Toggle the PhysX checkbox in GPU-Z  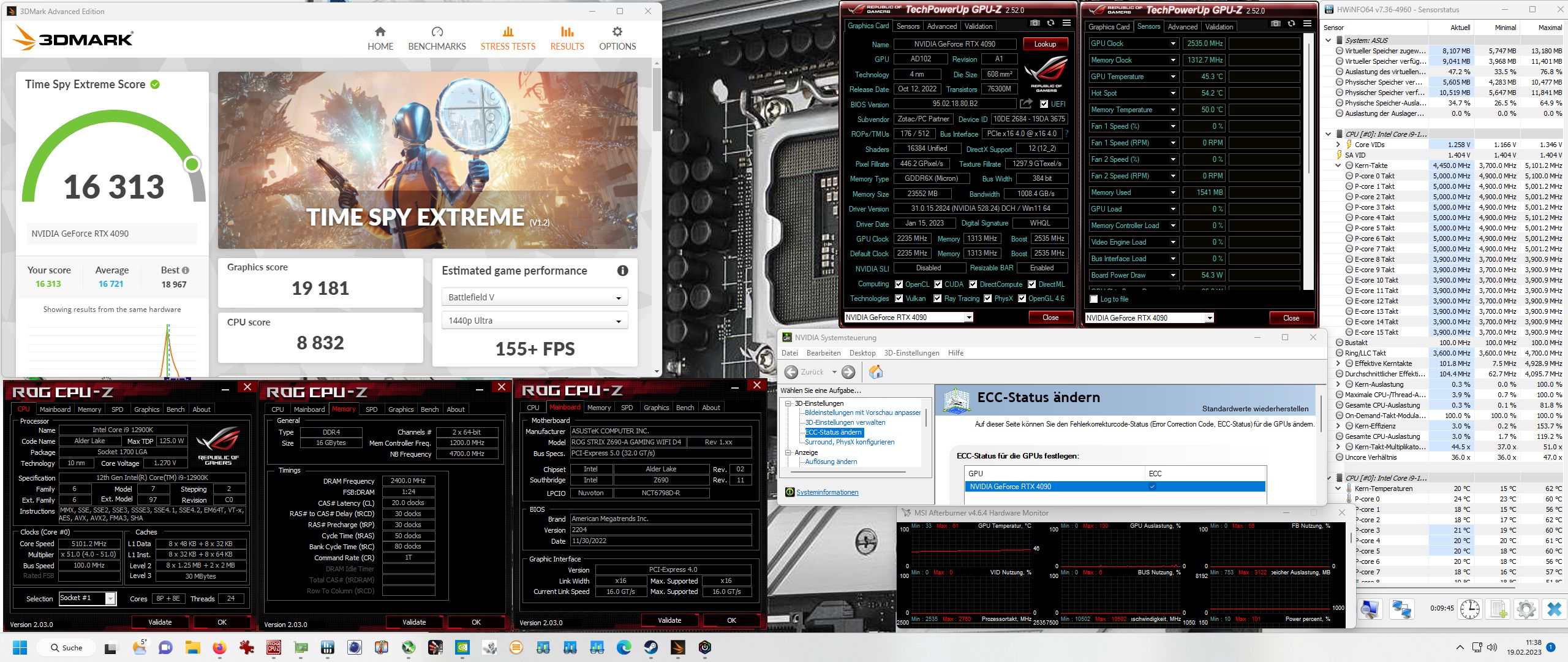pyautogui.click(x=988, y=299)
